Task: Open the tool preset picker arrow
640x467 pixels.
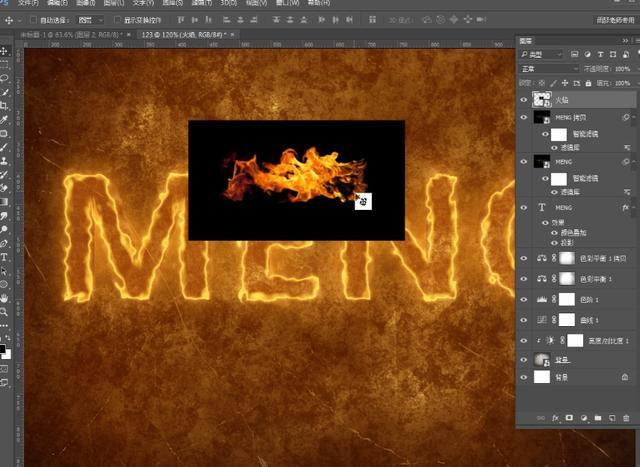Action: pos(20,20)
